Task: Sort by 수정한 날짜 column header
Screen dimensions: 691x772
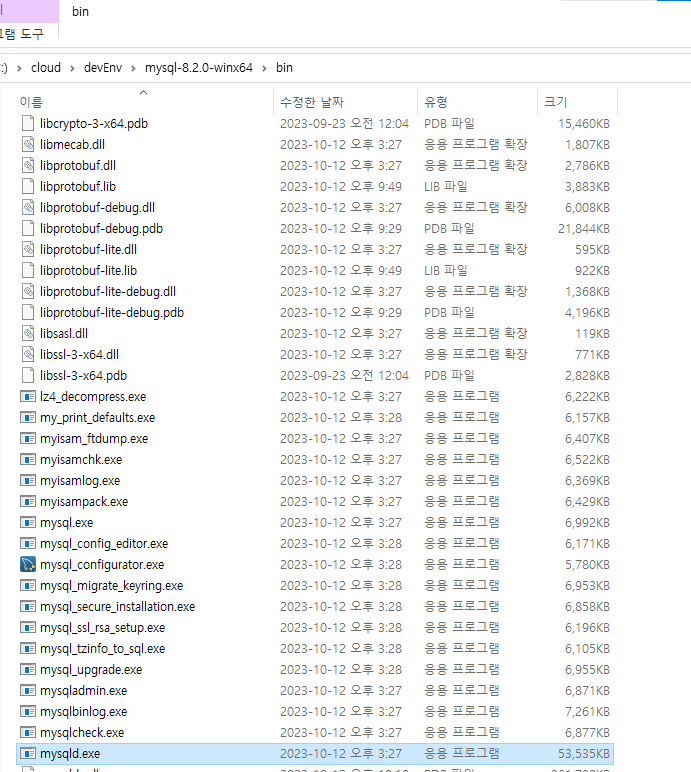Action: [312, 102]
